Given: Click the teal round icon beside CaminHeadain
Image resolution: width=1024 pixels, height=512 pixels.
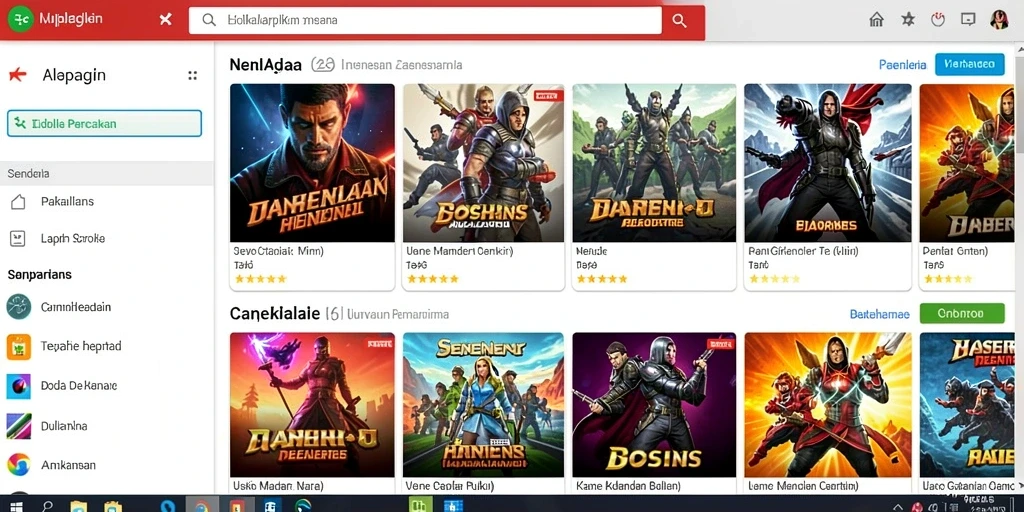Looking at the screenshot, I should click(x=19, y=306).
